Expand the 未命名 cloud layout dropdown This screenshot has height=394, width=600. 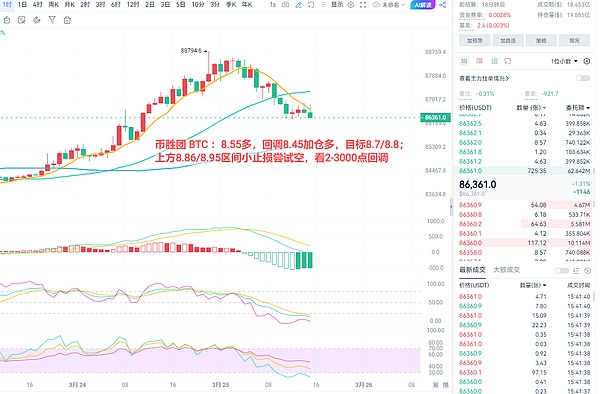click(389, 5)
